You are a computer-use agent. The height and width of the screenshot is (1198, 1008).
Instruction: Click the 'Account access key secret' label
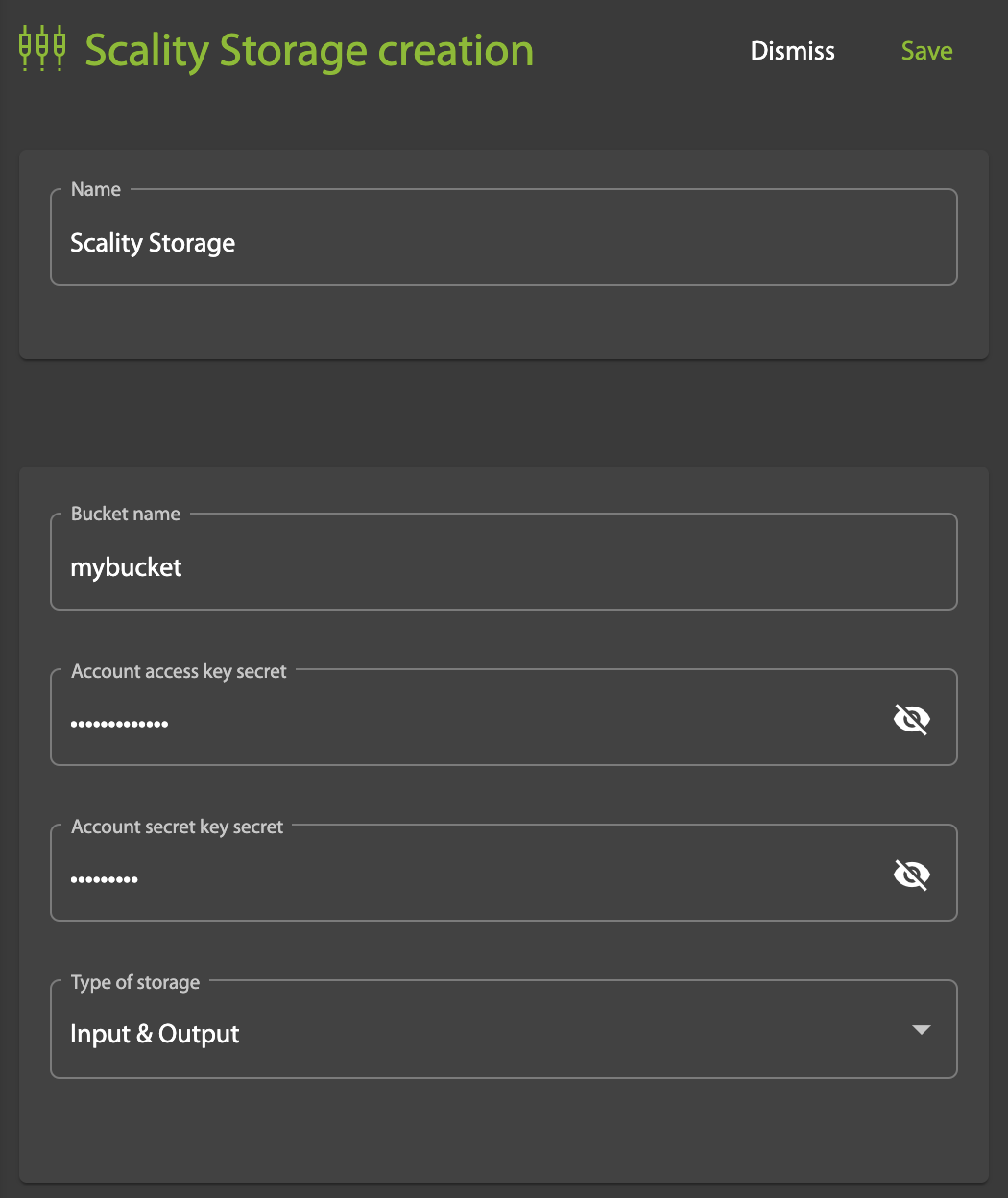(179, 671)
